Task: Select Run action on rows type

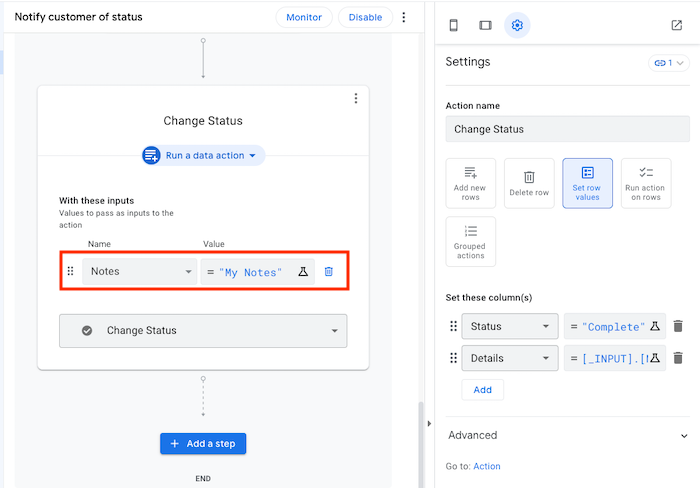Action: pyautogui.click(x=646, y=183)
